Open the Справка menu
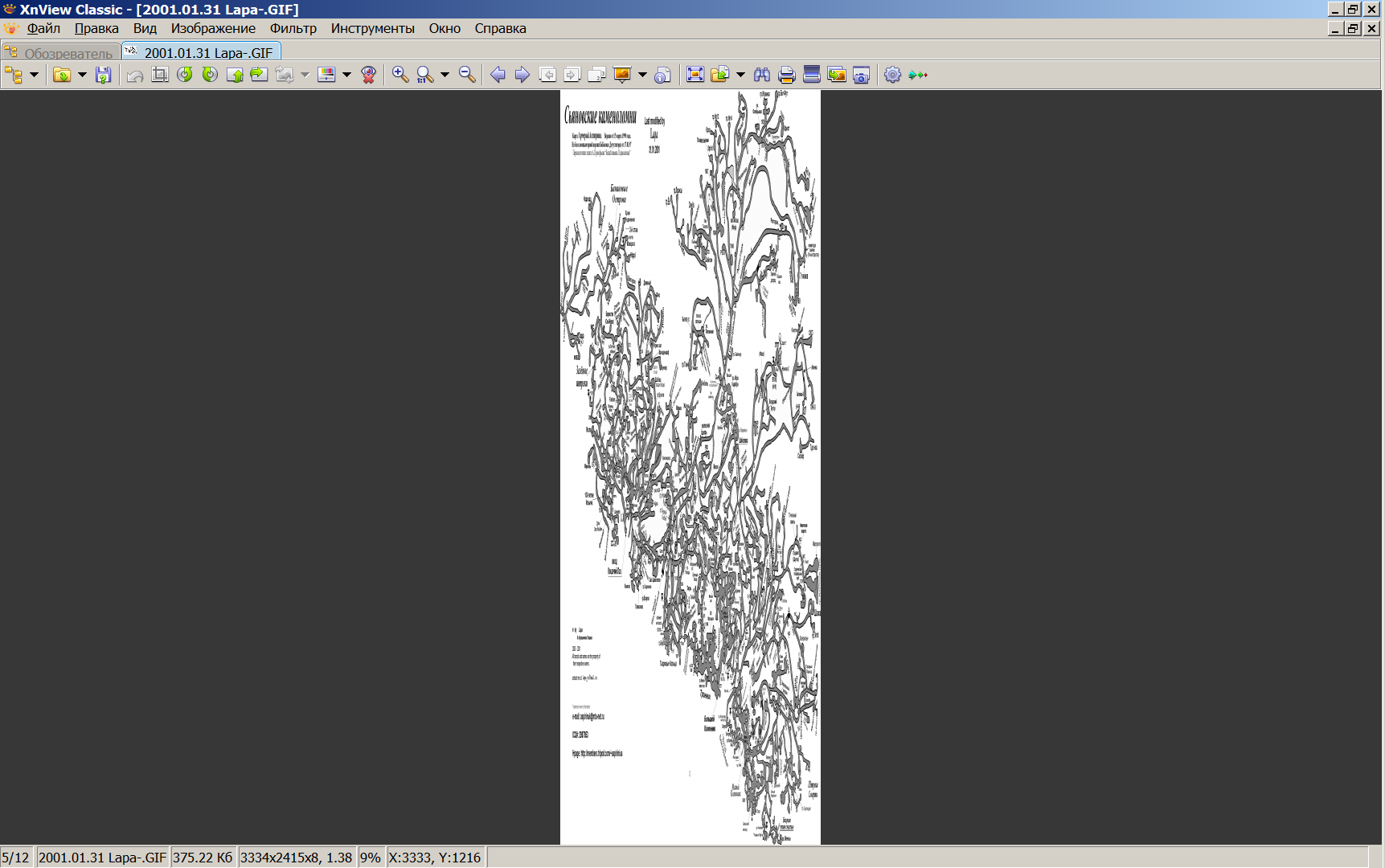The width and height of the screenshot is (1385, 868). click(x=500, y=28)
